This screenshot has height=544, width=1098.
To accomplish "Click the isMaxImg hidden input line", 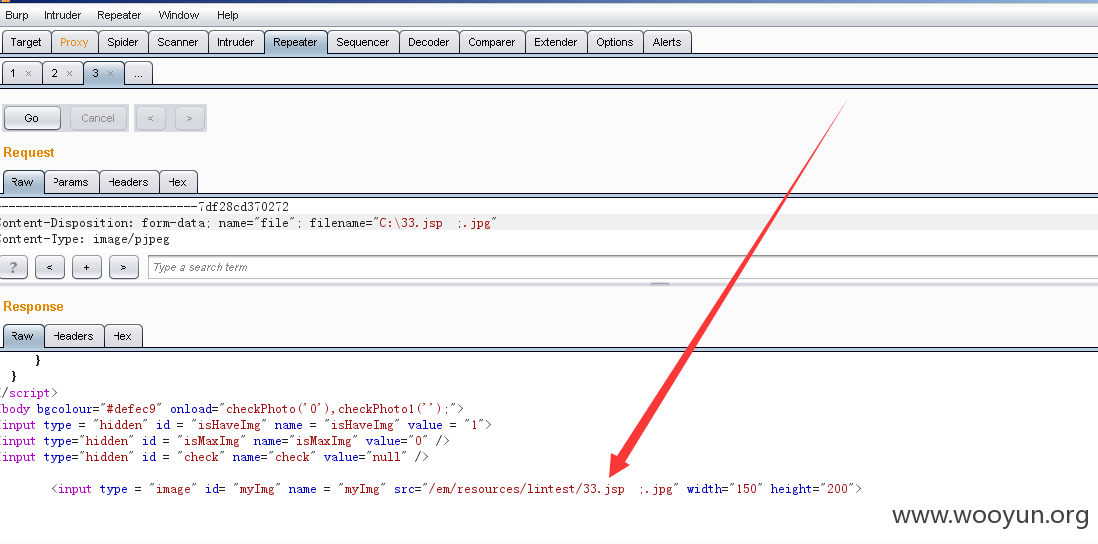I will 225,440.
